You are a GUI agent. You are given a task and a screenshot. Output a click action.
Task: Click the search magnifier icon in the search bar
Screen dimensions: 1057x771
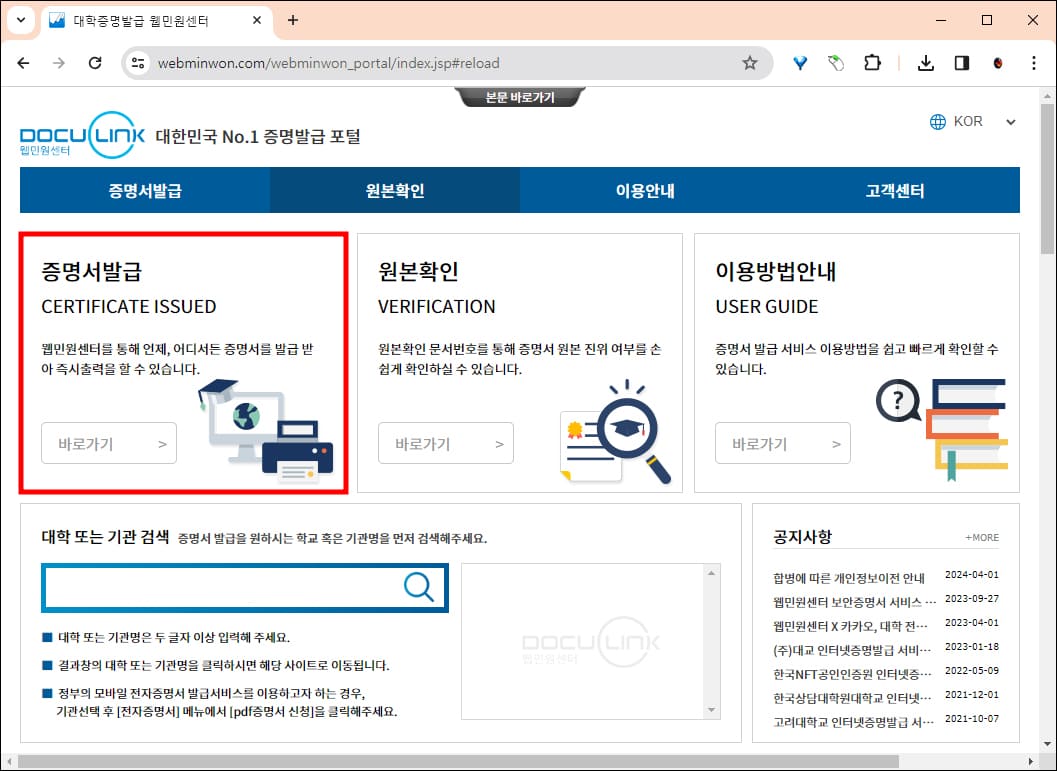[x=418, y=587]
